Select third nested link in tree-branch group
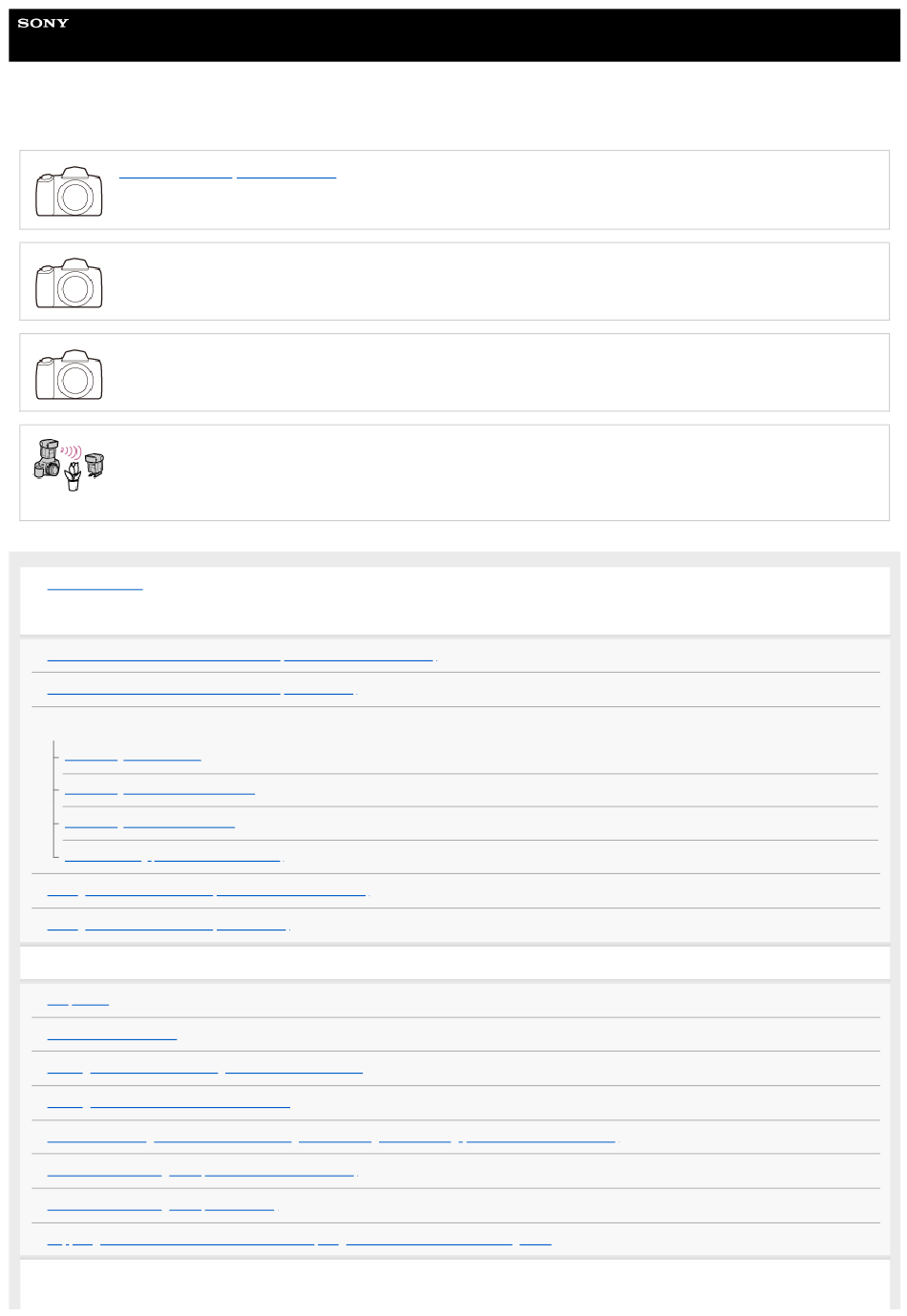The image size is (907, 1316). tap(149, 825)
